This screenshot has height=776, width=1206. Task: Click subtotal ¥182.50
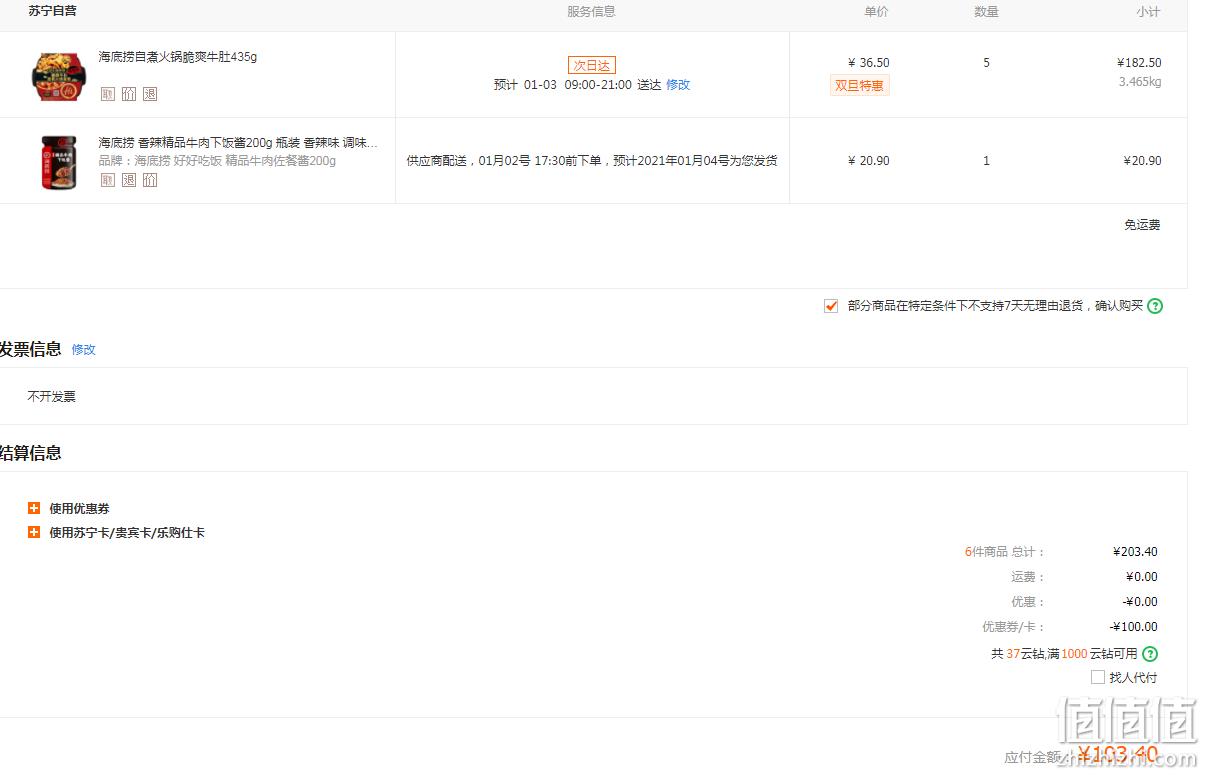(x=1139, y=63)
